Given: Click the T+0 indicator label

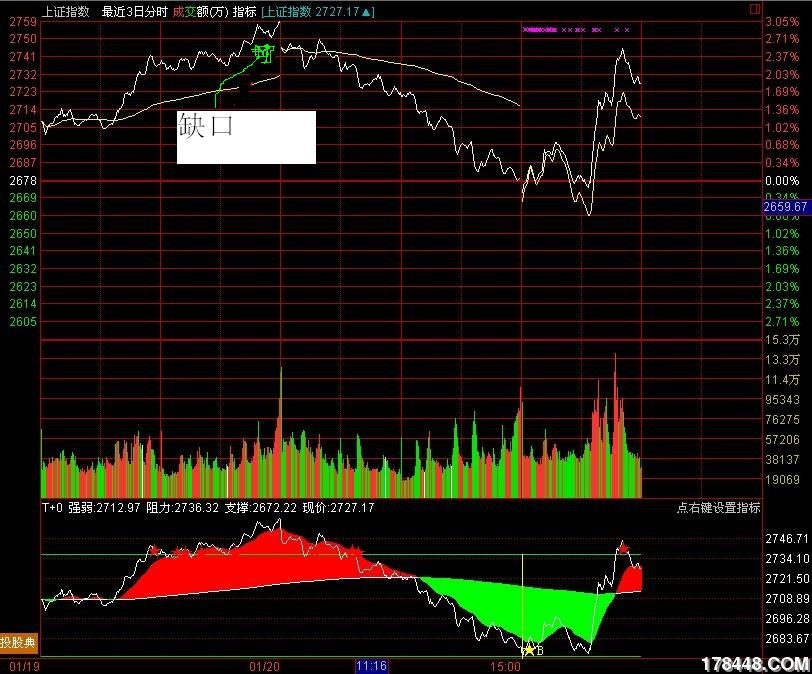Looking at the screenshot, I should [x=52, y=508].
